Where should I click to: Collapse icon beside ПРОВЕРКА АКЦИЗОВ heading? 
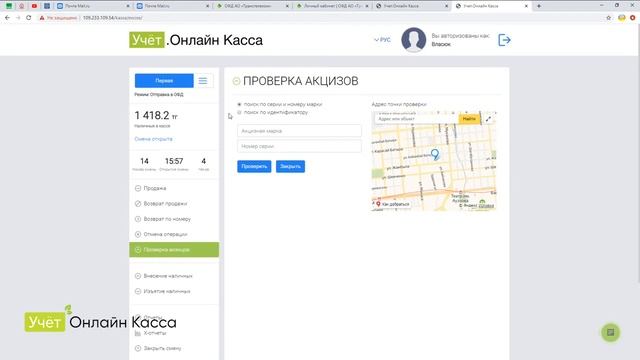[236, 81]
